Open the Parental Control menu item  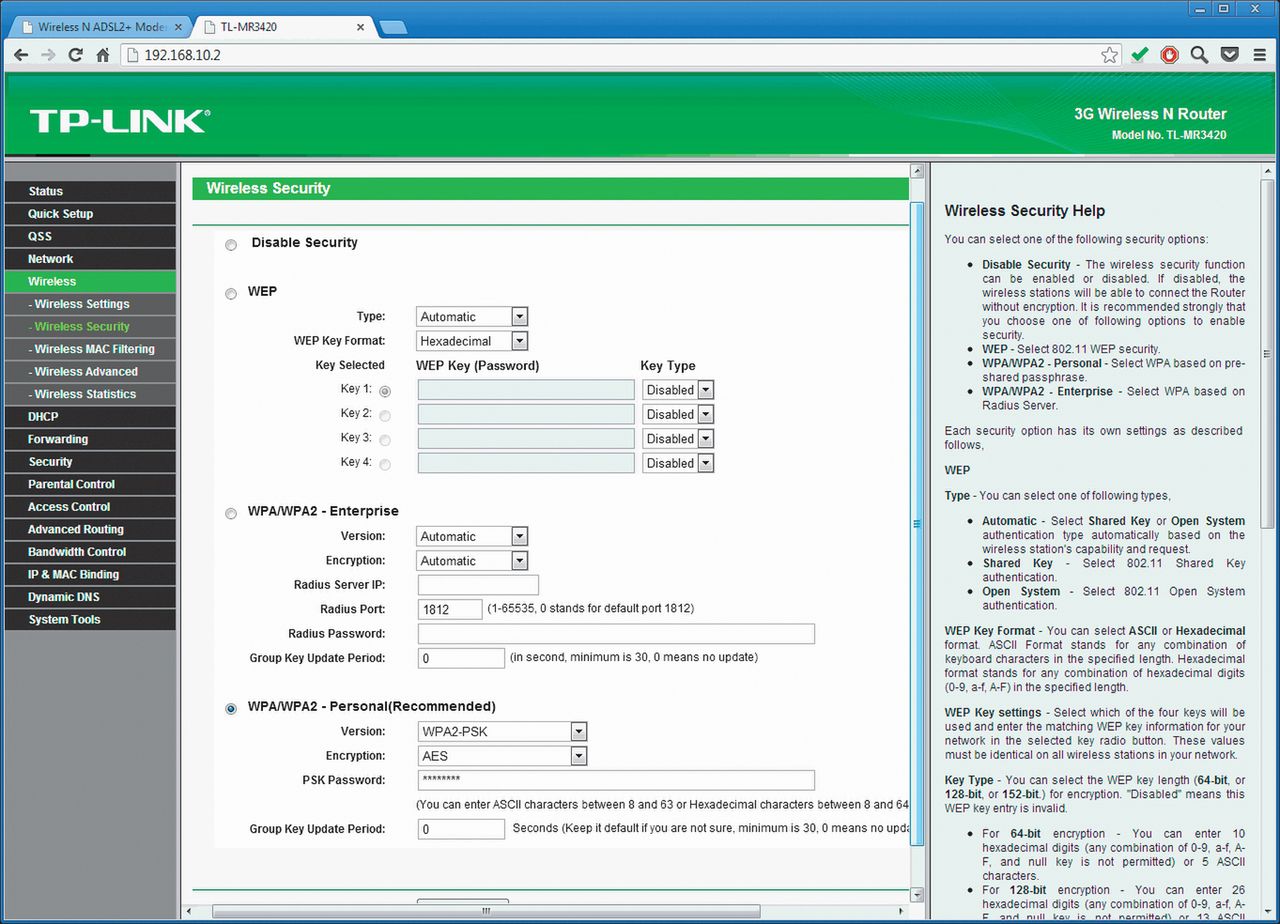tap(90, 484)
